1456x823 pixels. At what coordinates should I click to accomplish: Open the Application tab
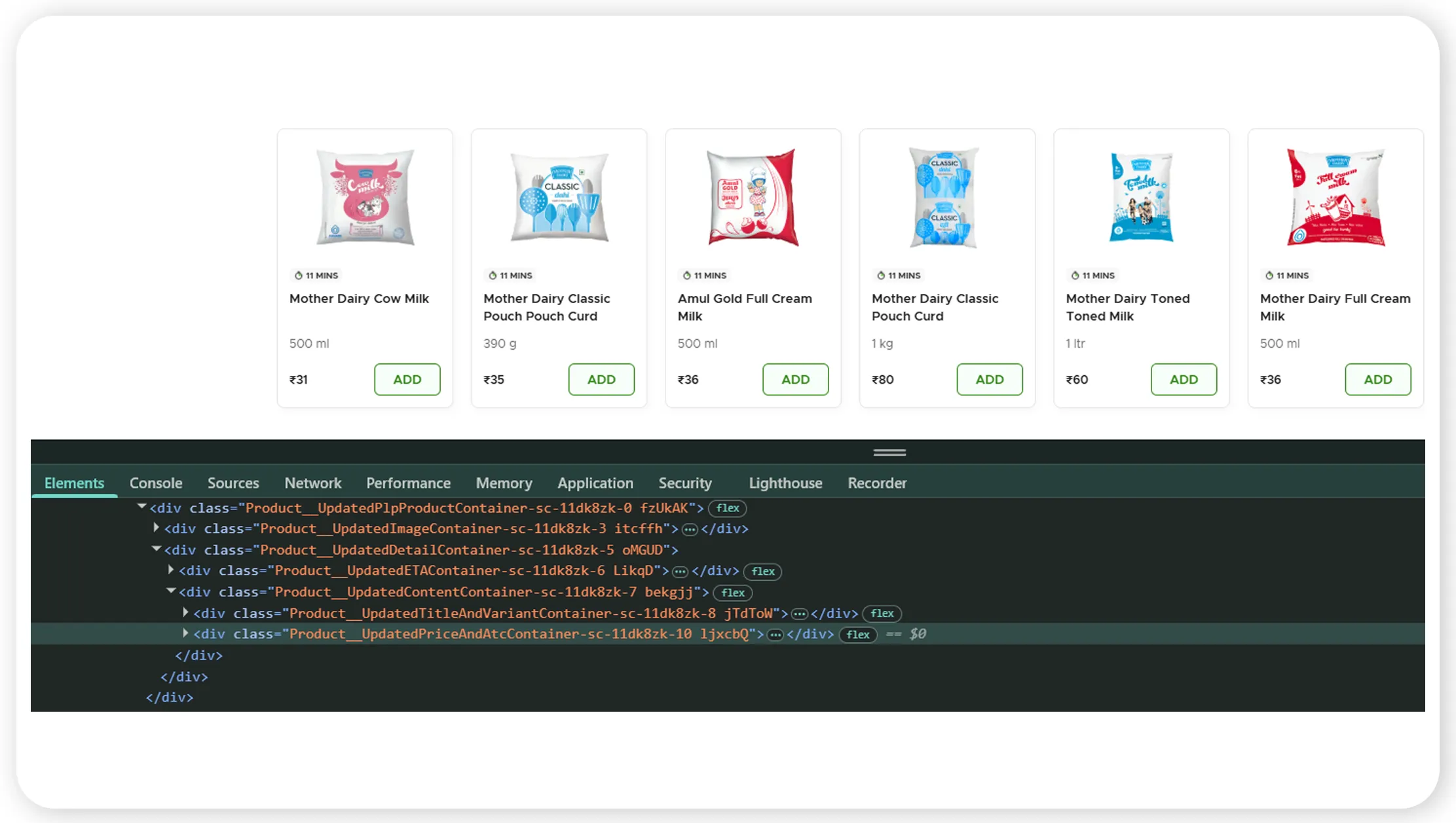coord(595,483)
